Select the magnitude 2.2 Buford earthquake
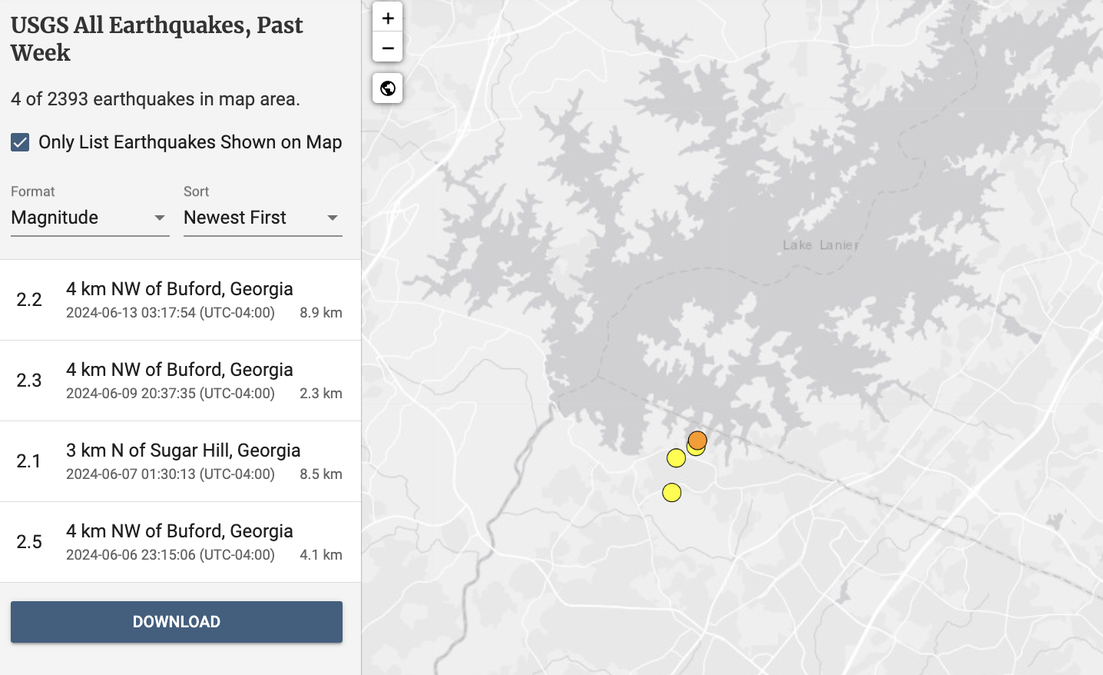The image size is (1103, 675). pos(180,300)
